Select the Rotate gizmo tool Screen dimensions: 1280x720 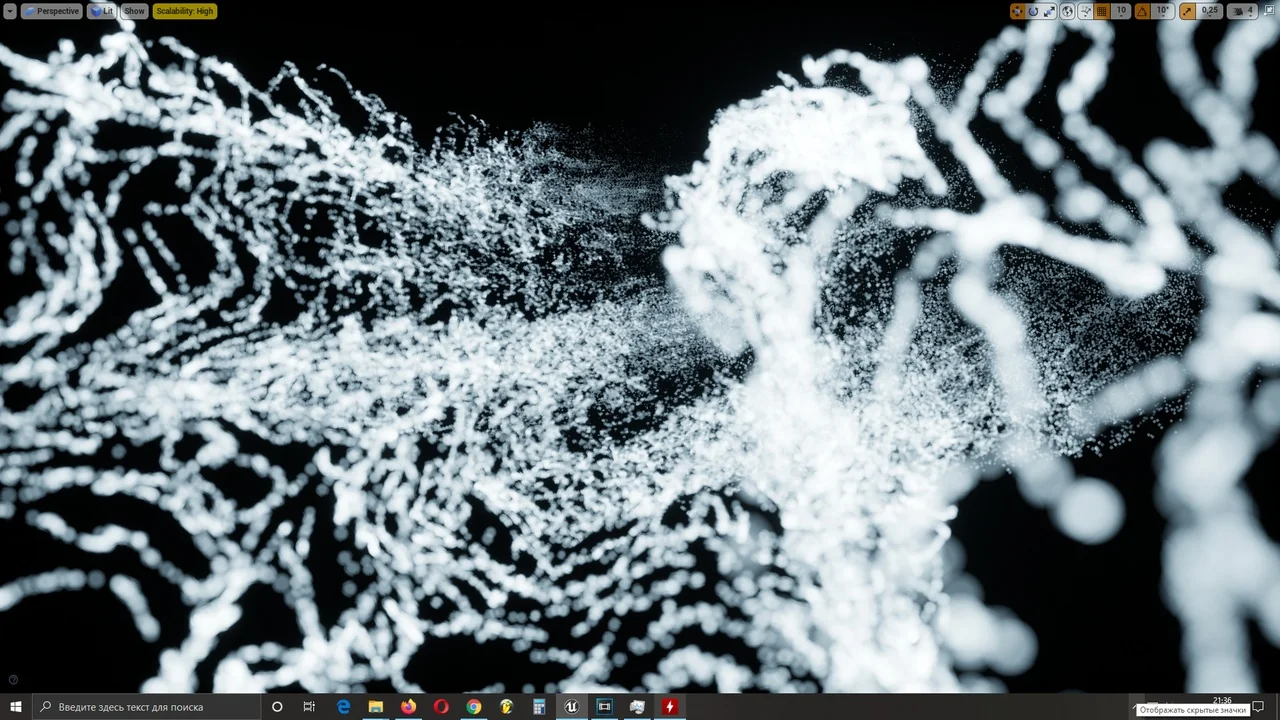click(1033, 11)
